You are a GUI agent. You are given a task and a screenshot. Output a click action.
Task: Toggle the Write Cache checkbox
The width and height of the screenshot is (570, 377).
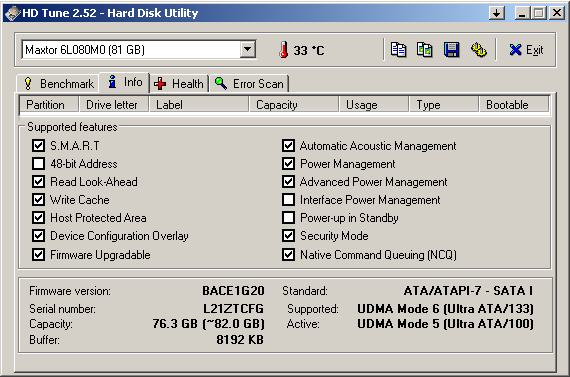tap(39, 200)
